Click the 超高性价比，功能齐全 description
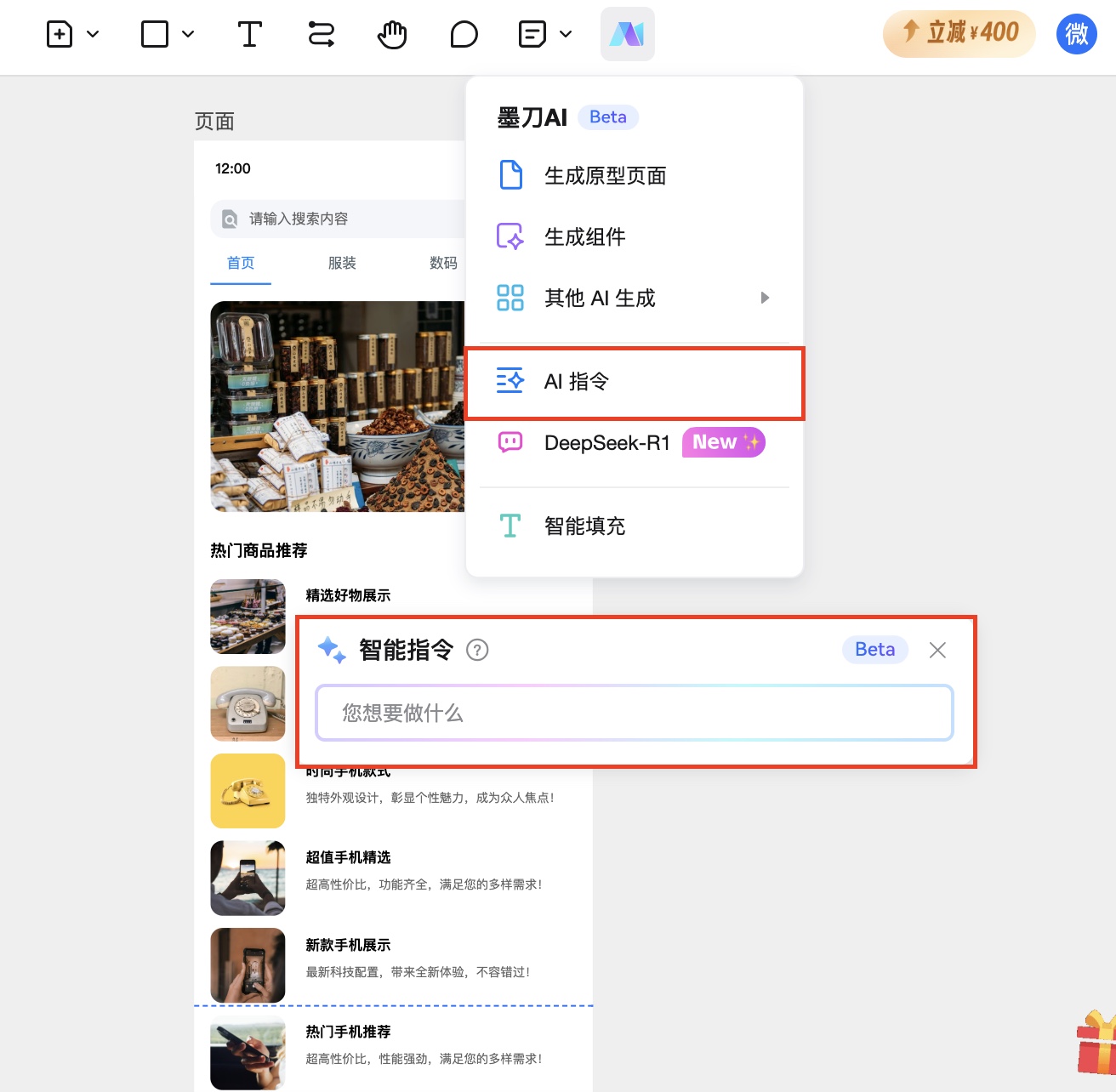1116x1092 pixels. click(424, 884)
